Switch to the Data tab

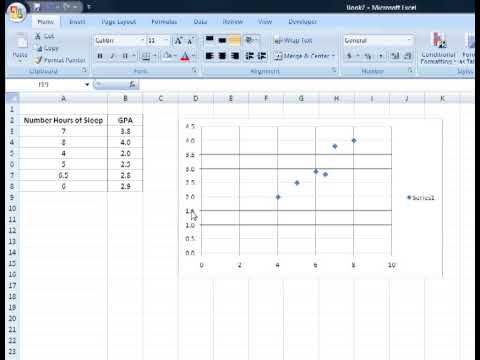[200, 22]
